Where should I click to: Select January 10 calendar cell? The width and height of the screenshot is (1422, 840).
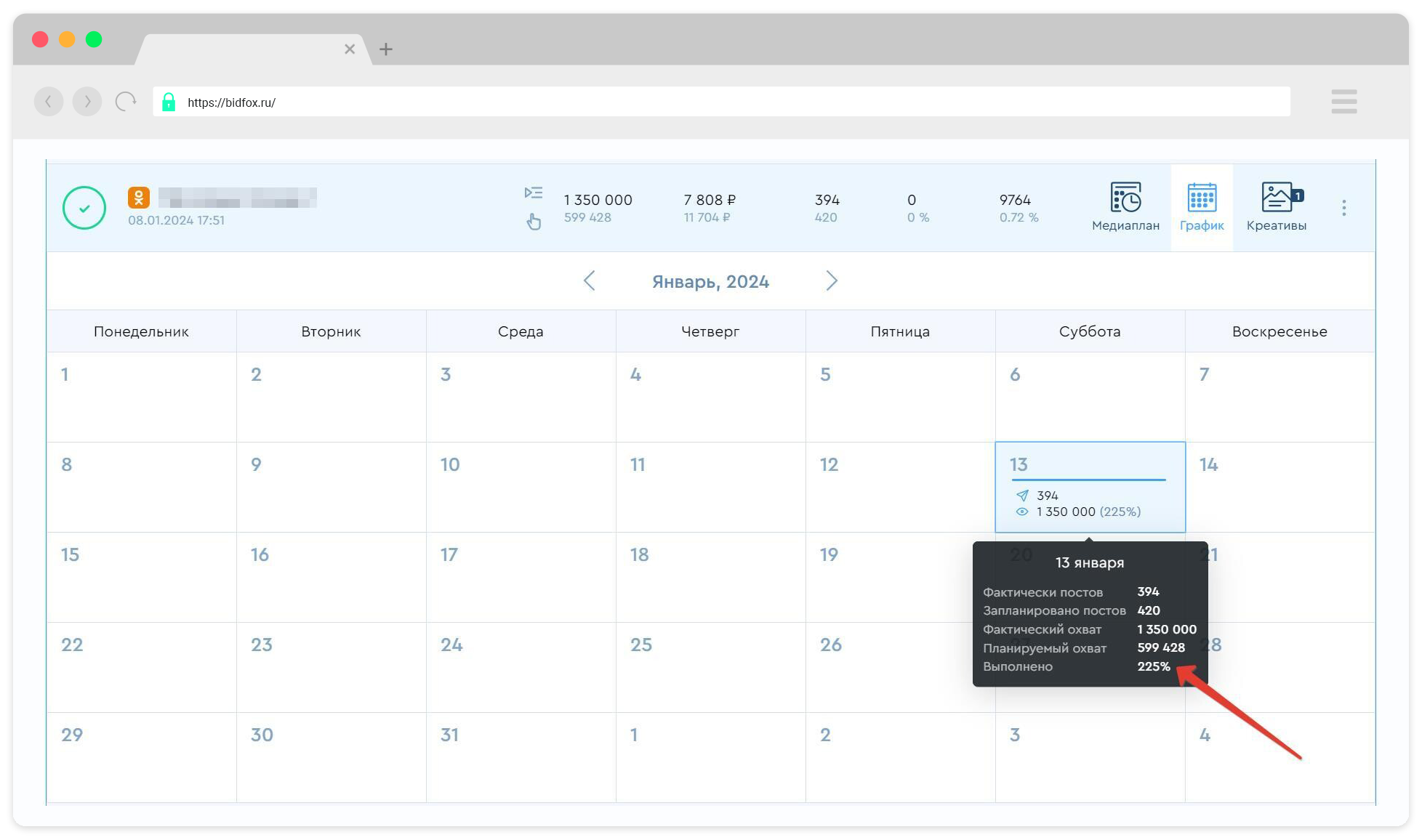tap(521, 487)
